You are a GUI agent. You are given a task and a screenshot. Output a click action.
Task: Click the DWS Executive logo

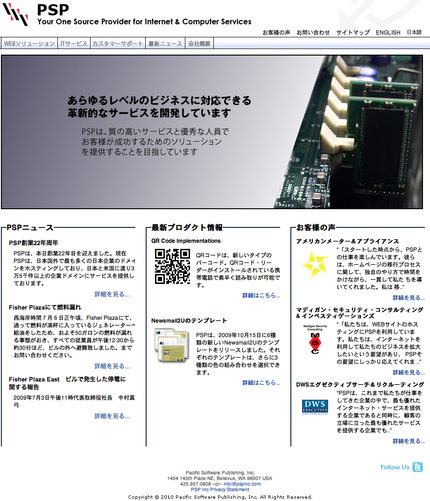[315, 407]
